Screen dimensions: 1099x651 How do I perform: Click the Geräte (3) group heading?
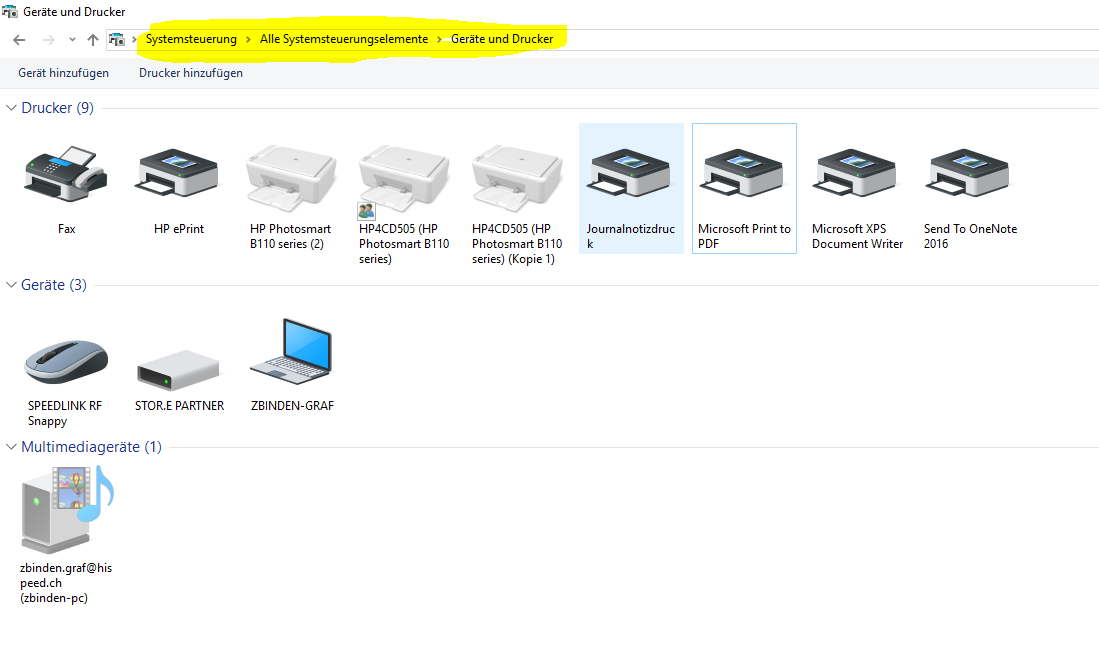[54, 285]
